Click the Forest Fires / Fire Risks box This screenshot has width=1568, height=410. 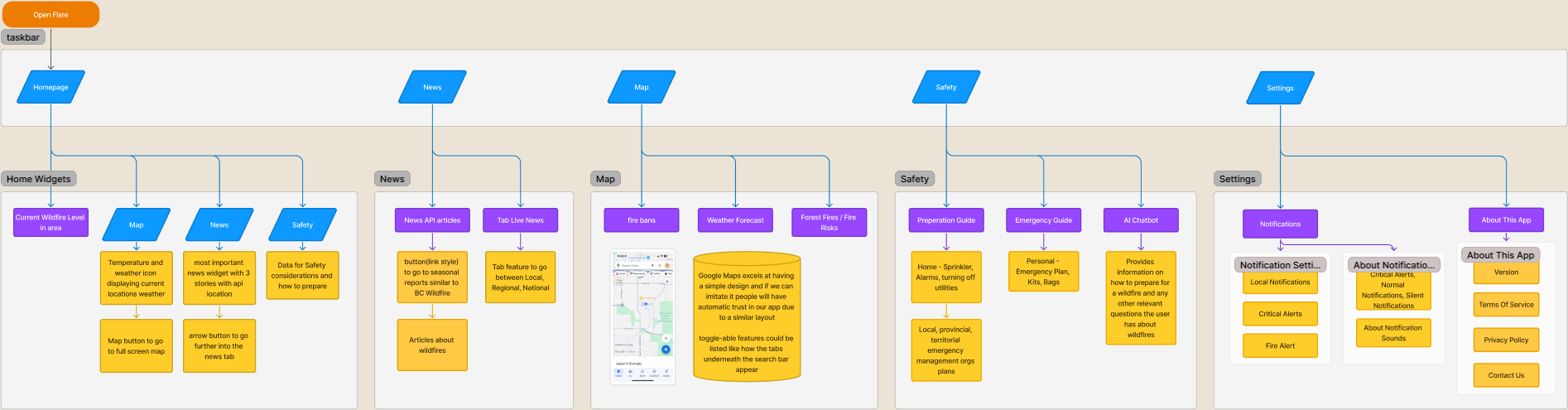[829, 222]
